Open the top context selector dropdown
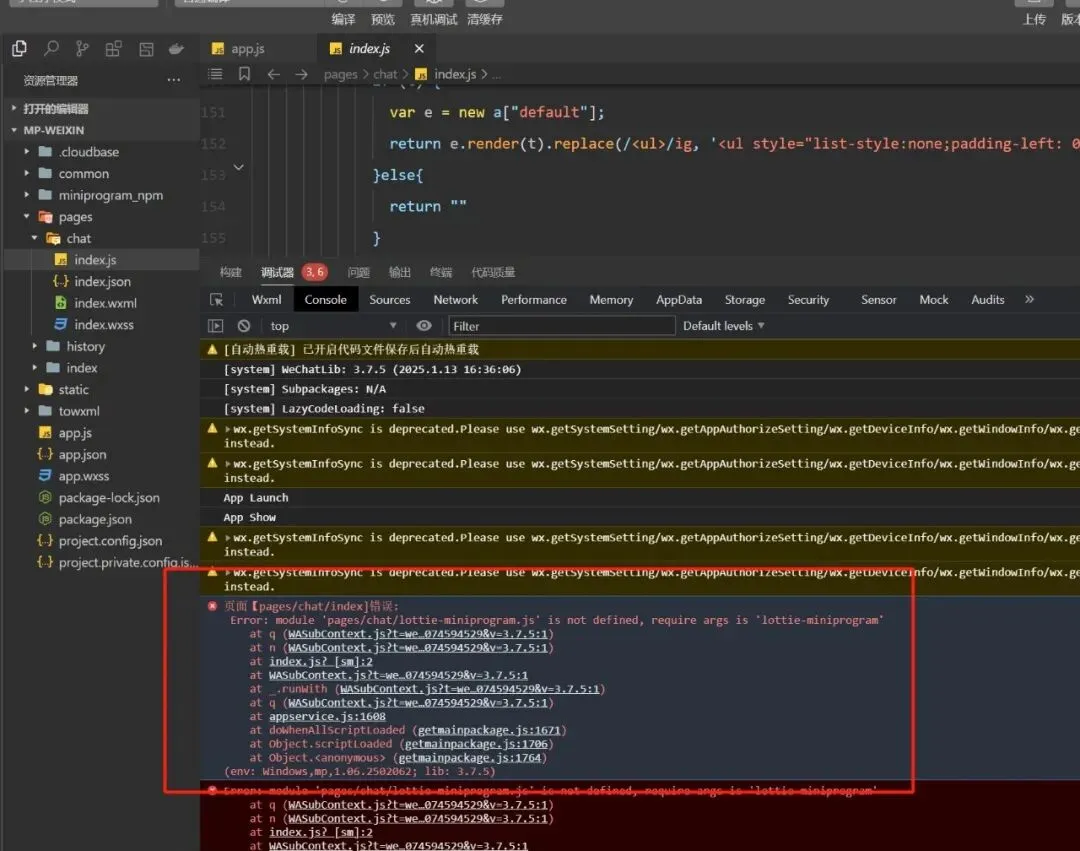1080x851 pixels. [x=333, y=326]
